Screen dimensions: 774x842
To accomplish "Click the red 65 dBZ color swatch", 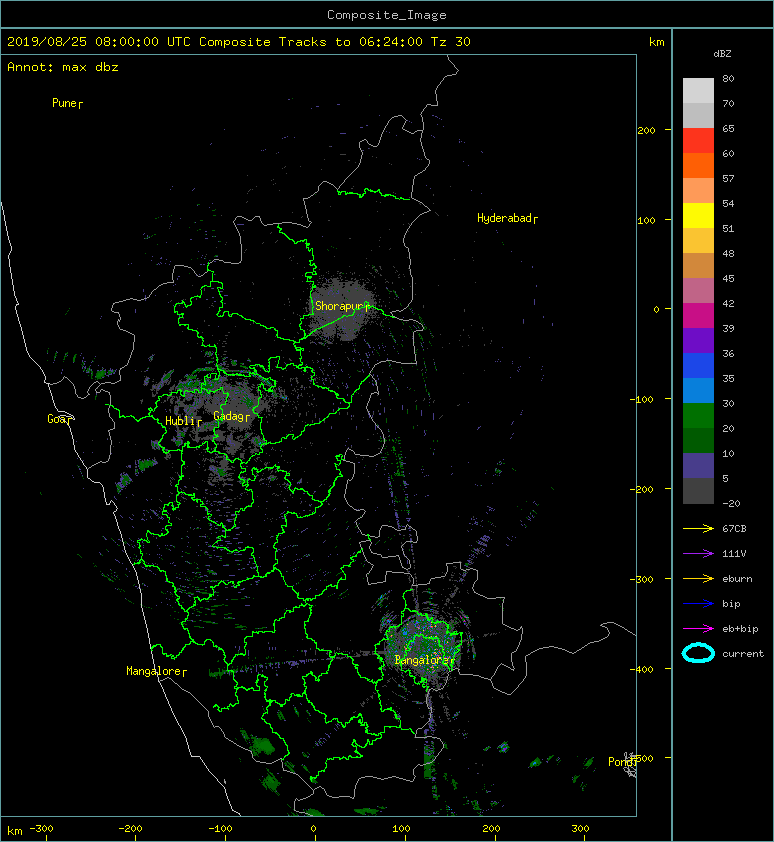I will (698, 141).
